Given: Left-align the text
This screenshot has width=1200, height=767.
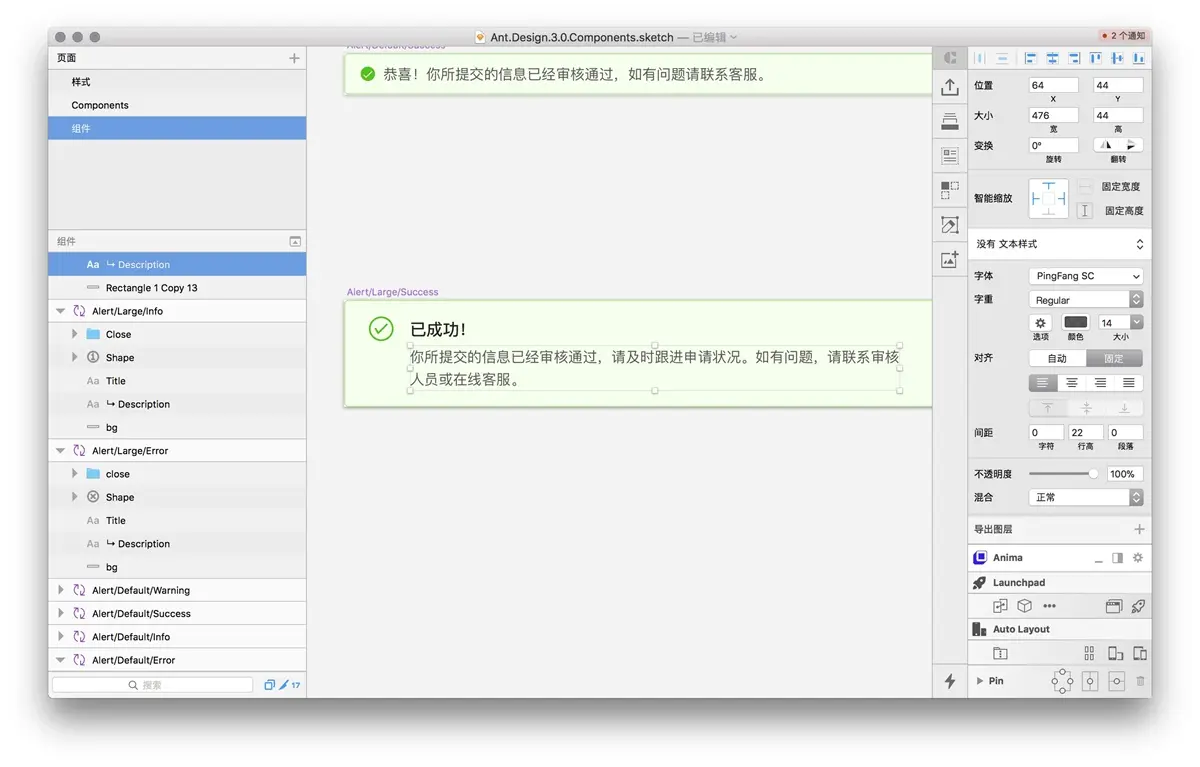Looking at the screenshot, I should tap(1043, 382).
